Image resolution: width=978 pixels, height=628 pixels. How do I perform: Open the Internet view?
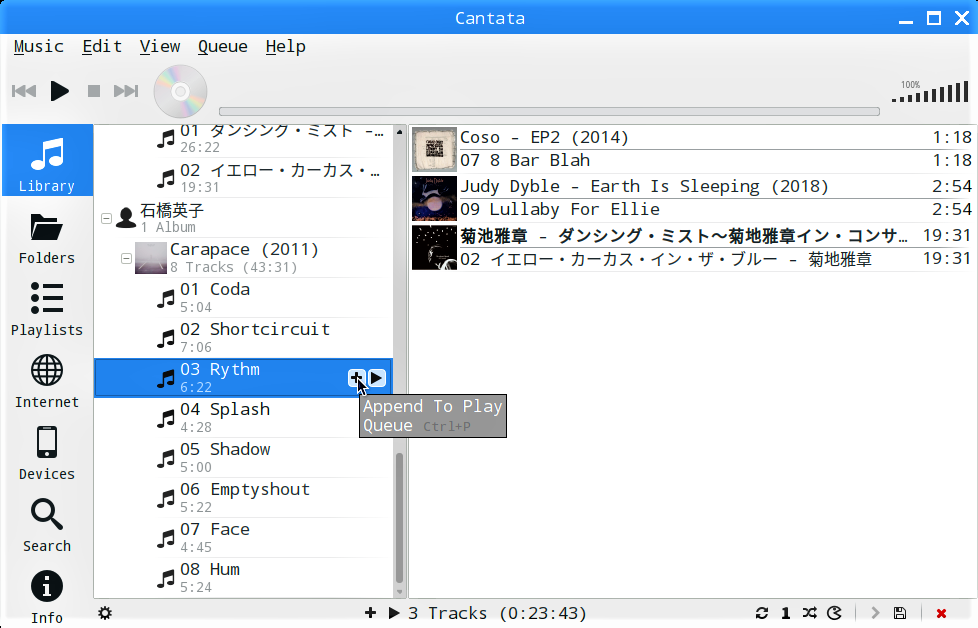coord(47,382)
